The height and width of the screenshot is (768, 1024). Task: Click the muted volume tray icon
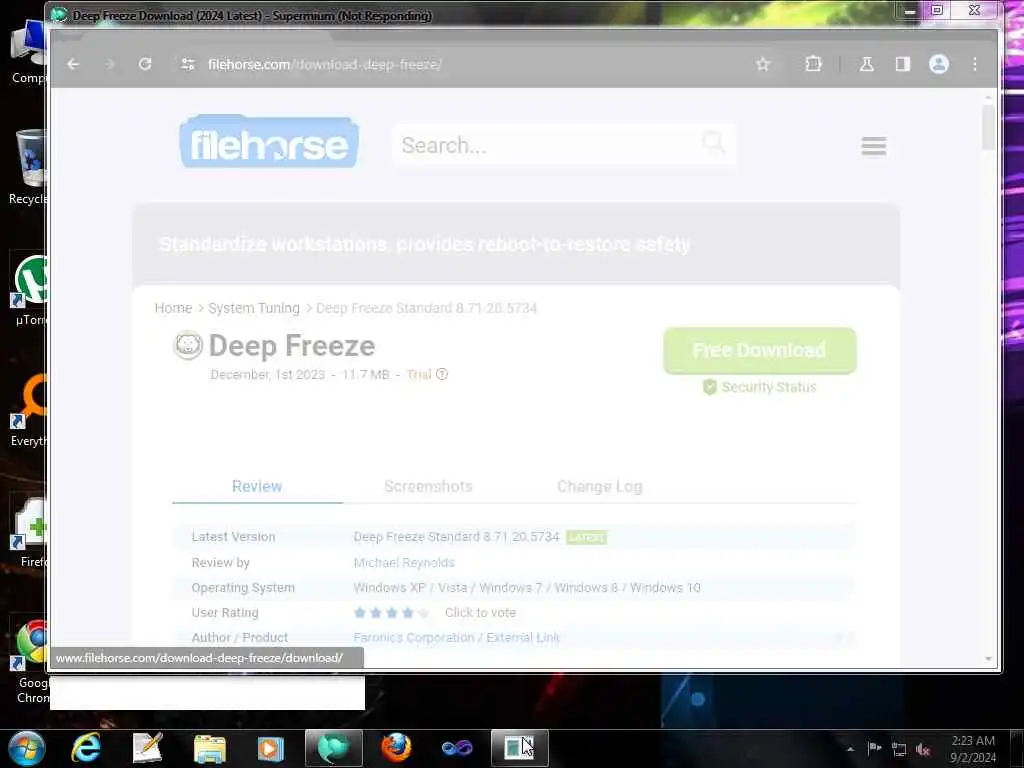(923, 749)
